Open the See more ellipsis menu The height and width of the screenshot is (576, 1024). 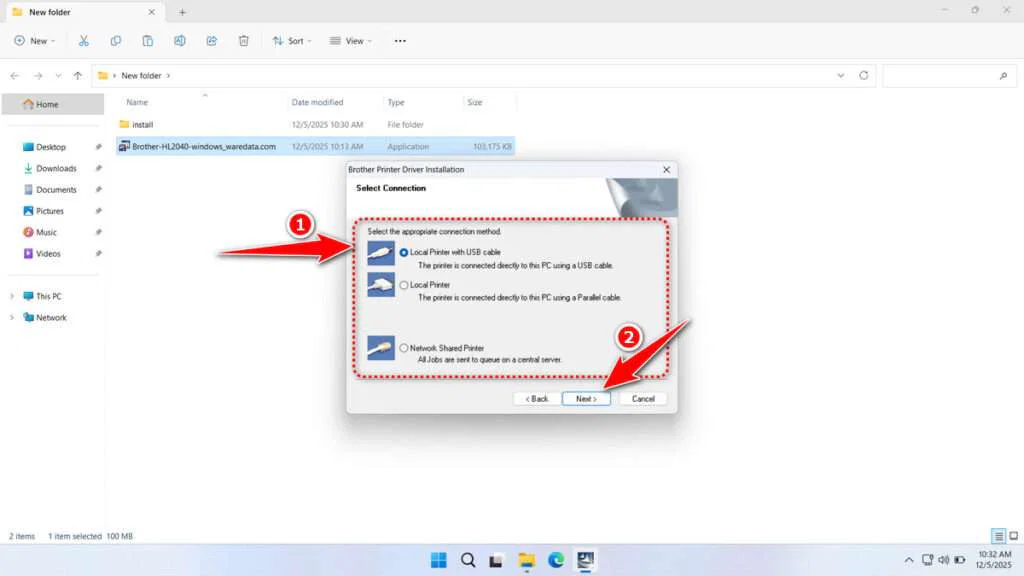pos(400,40)
